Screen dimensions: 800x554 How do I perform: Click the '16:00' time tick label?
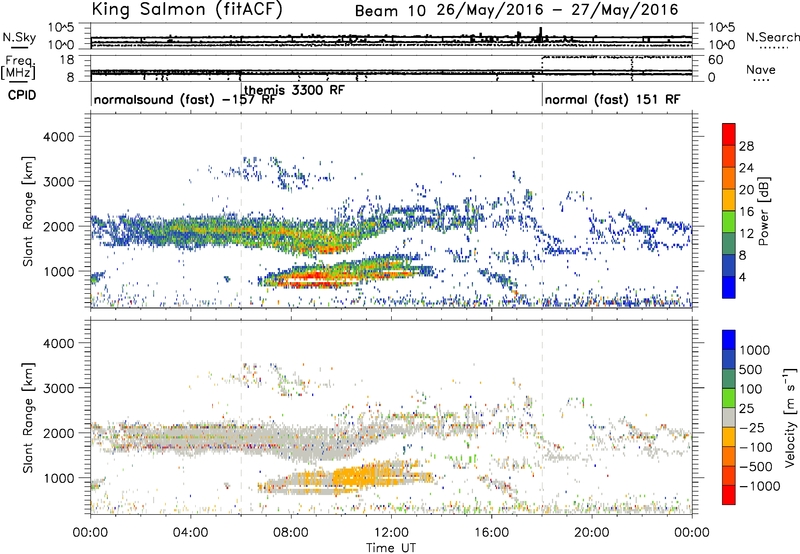tap(491, 533)
